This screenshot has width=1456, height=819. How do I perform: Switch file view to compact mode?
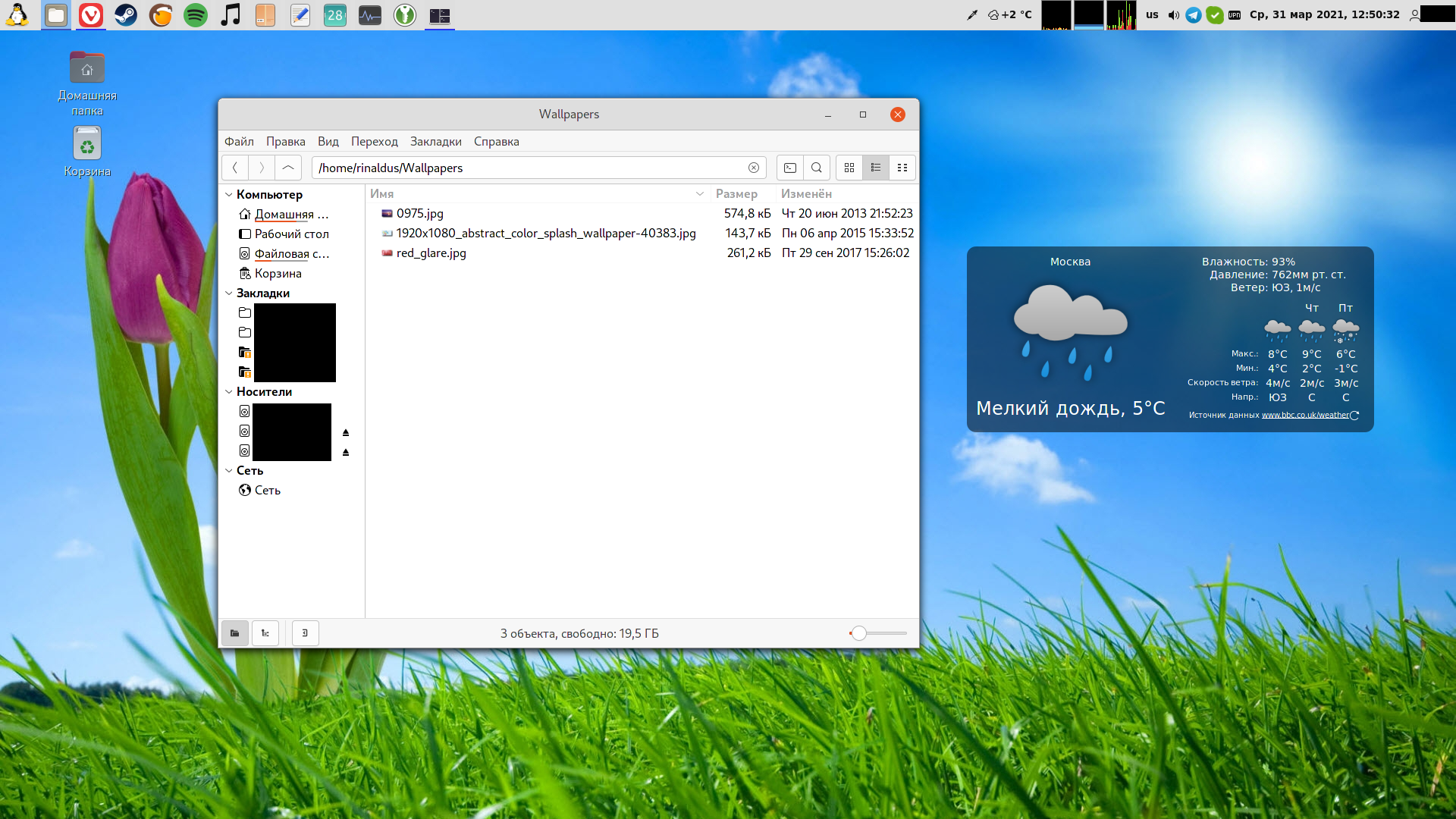tap(902, 168)
